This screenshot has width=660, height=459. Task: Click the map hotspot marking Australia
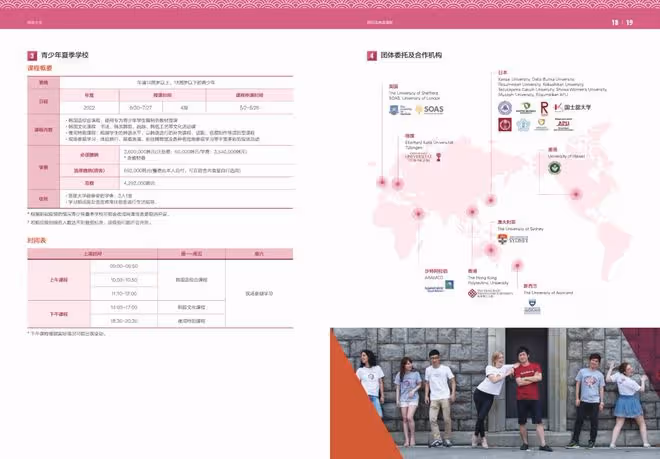(491, 250)
